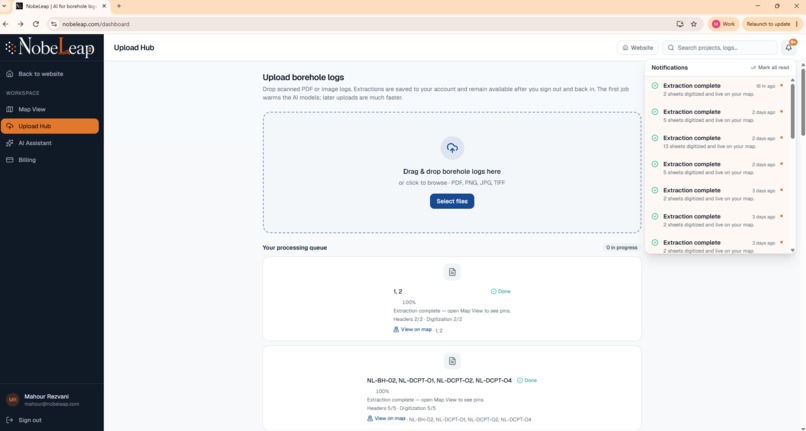
Task: Click the "0 in progress" badge
Action: pyautogui.click(x=621, y=247)
